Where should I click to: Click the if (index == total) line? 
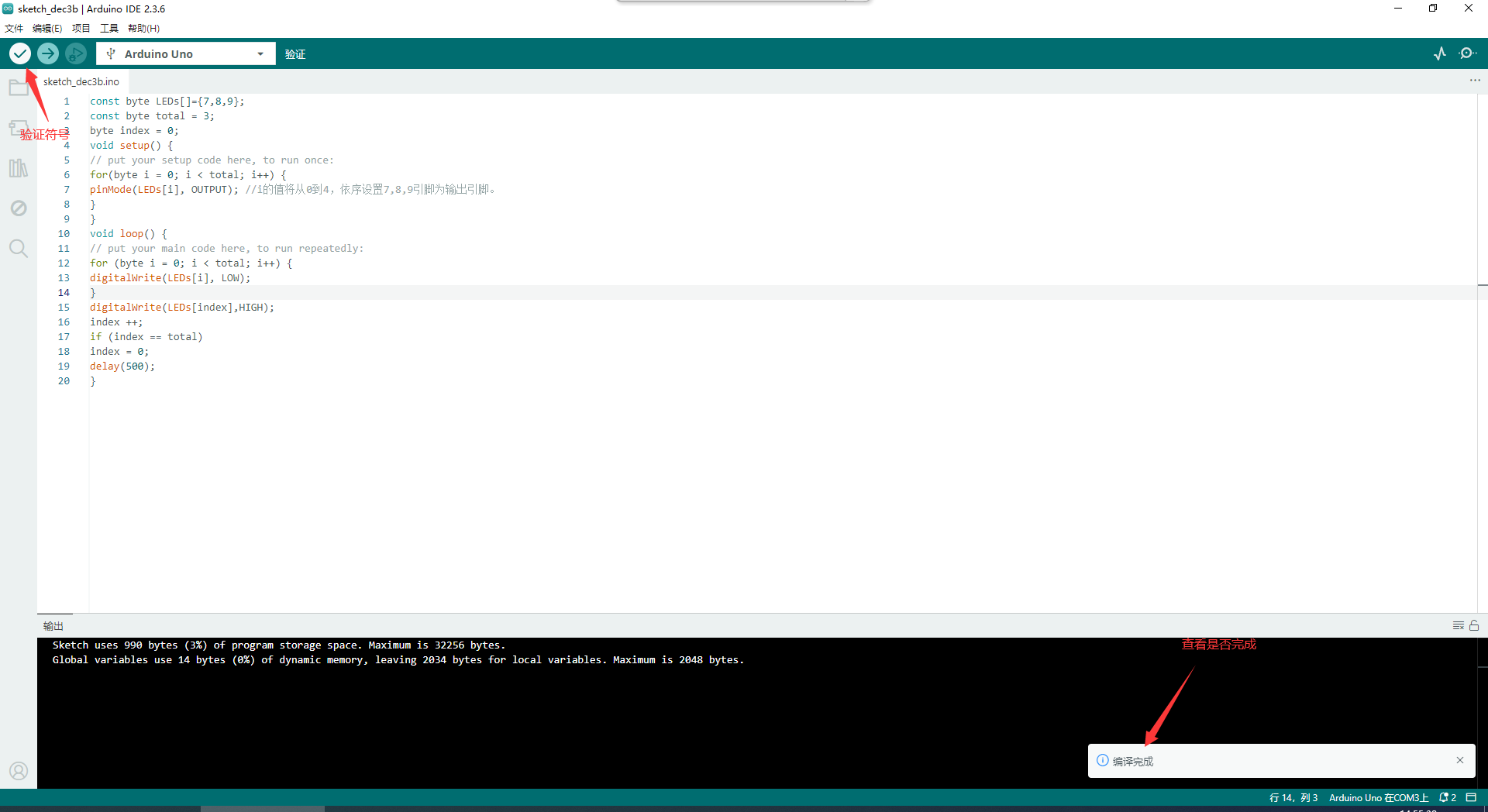click(146, 337)
